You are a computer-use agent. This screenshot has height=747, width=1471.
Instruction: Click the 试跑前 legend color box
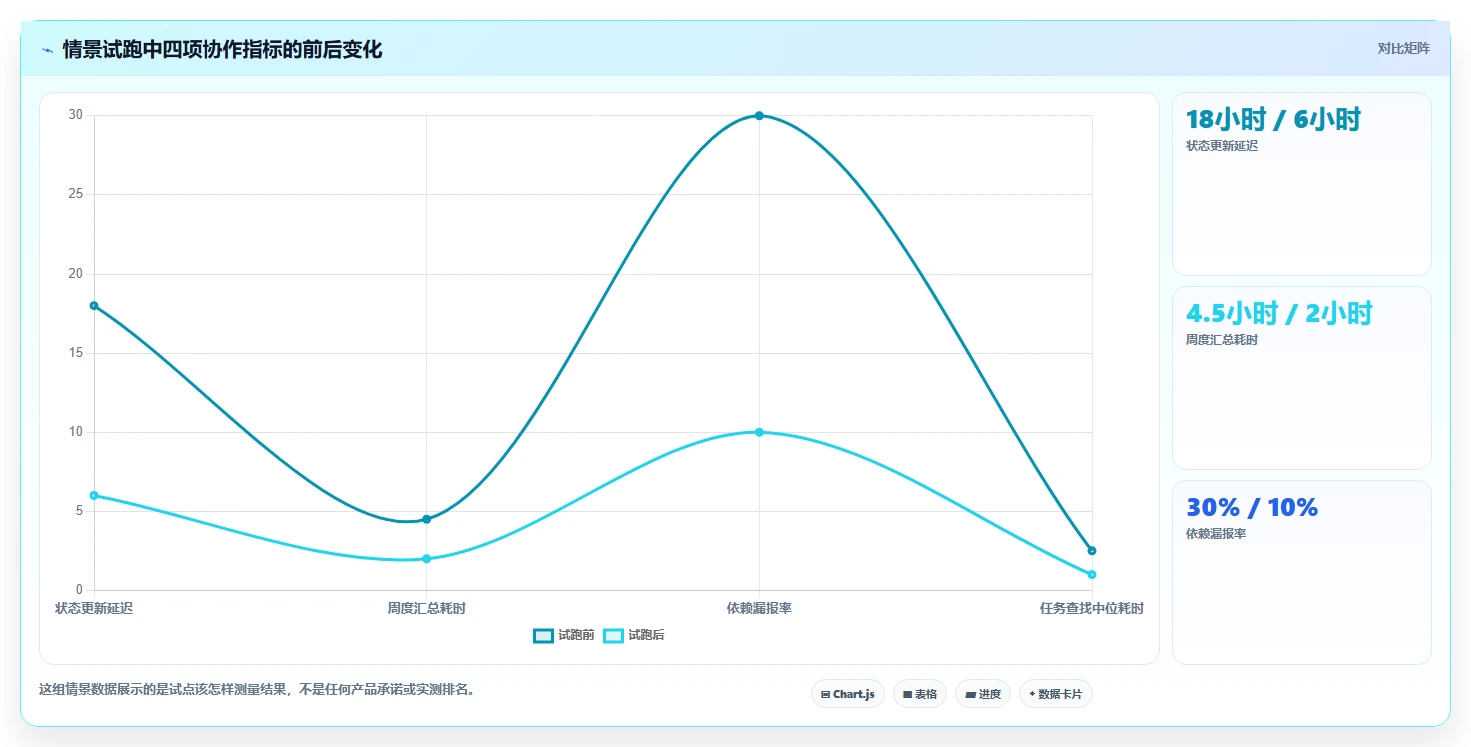click(543, 635)
